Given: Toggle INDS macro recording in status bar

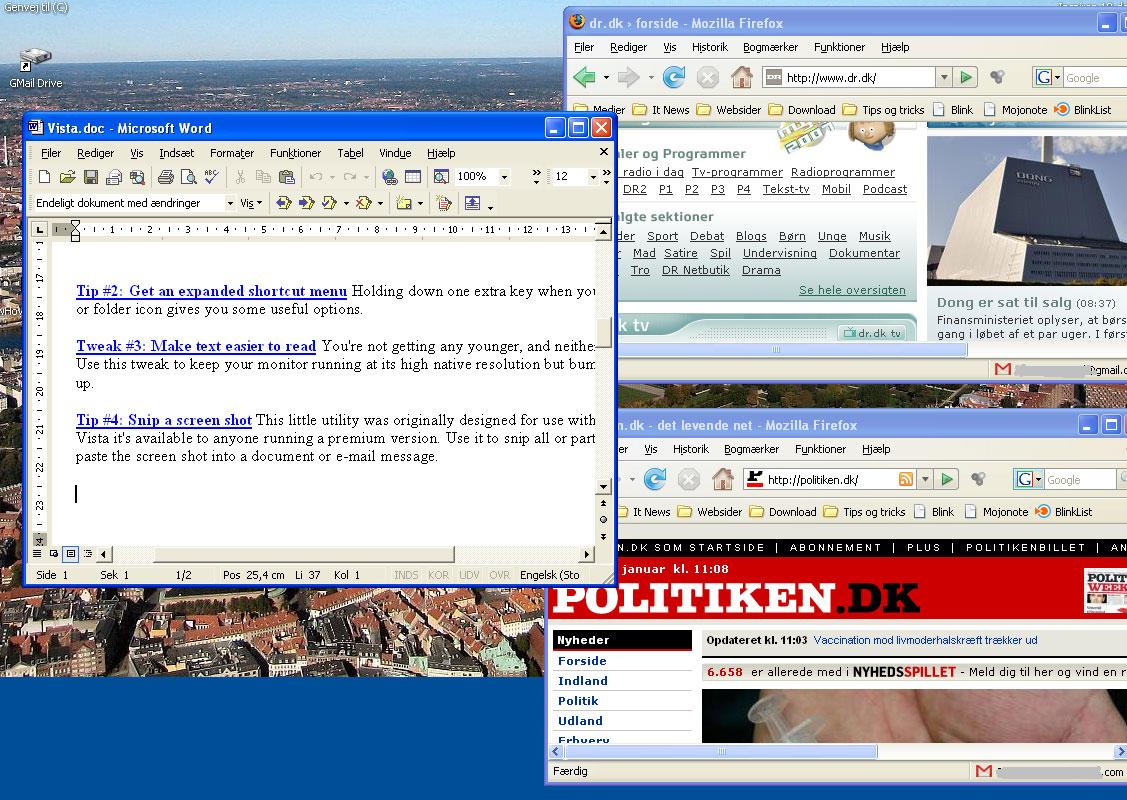Looking at the screenshot, I should click(406, 575).
